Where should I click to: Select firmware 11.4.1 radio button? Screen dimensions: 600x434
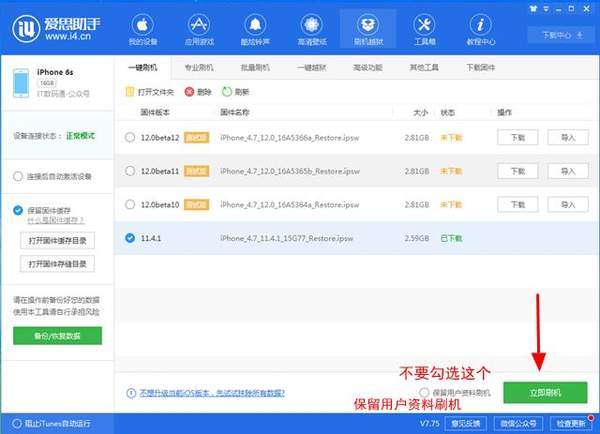130,238
